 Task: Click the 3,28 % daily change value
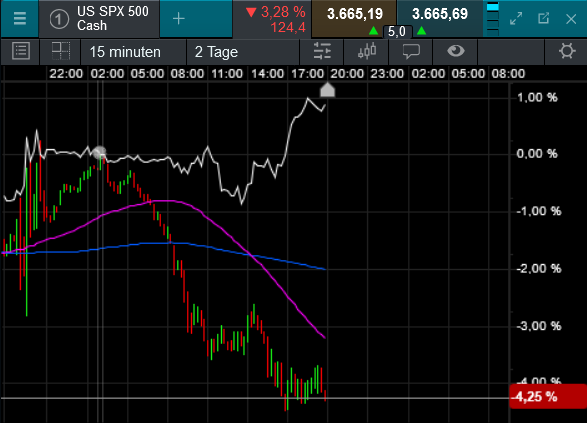coord(283,12)
